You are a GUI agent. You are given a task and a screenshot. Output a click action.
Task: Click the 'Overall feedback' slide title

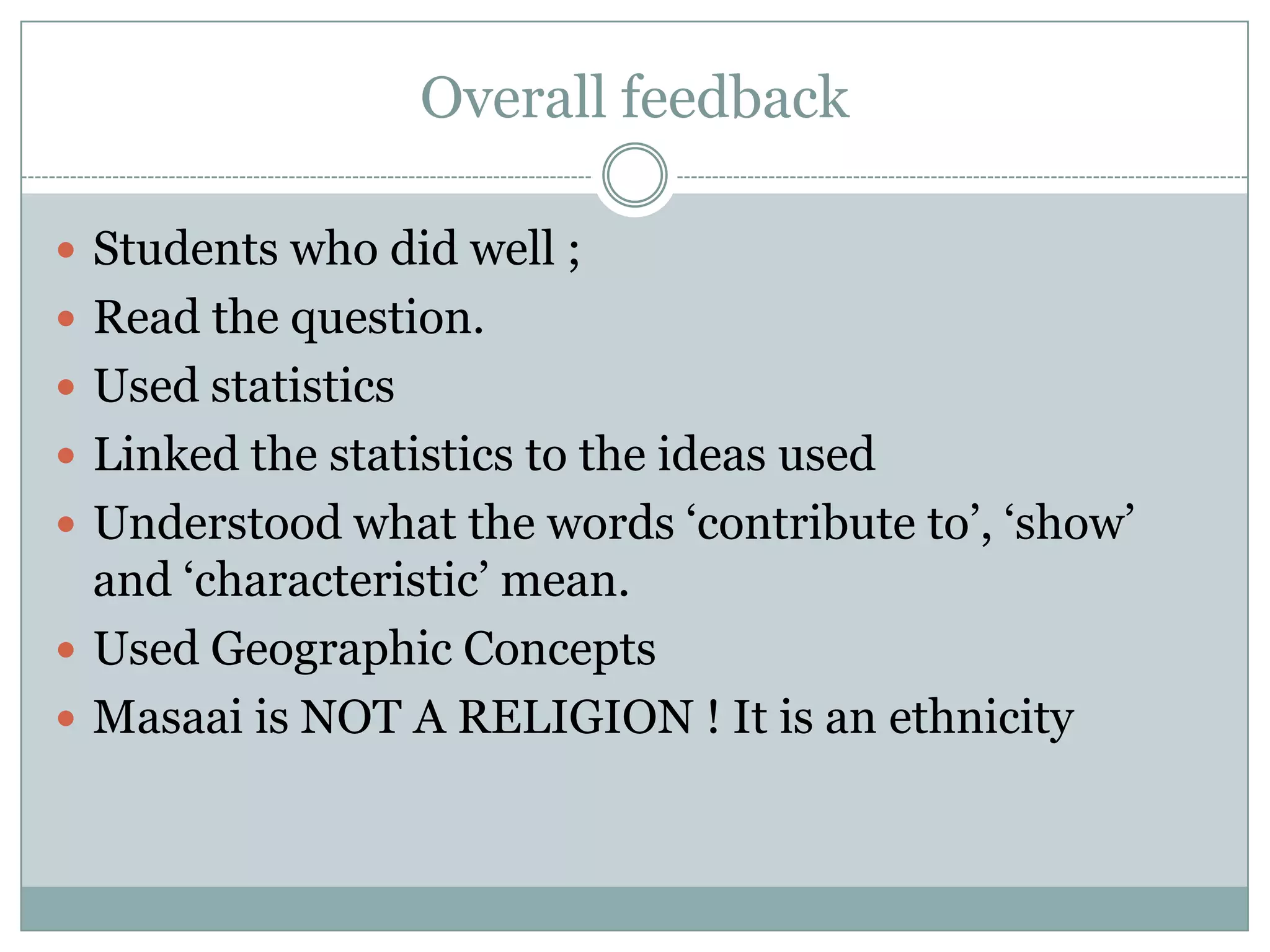click(634, 97)
